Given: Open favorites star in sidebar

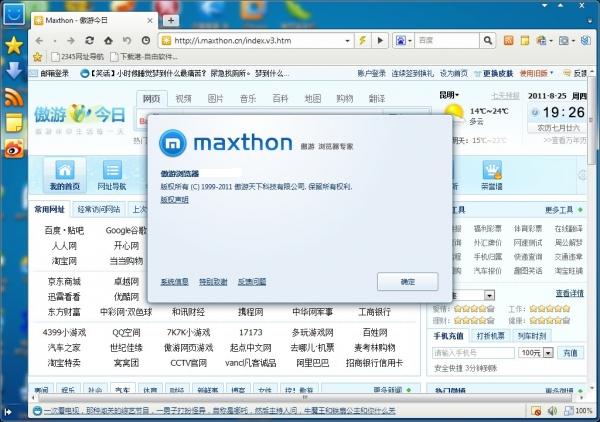Looking at the screenshot, I should click(x=14, y=45).
